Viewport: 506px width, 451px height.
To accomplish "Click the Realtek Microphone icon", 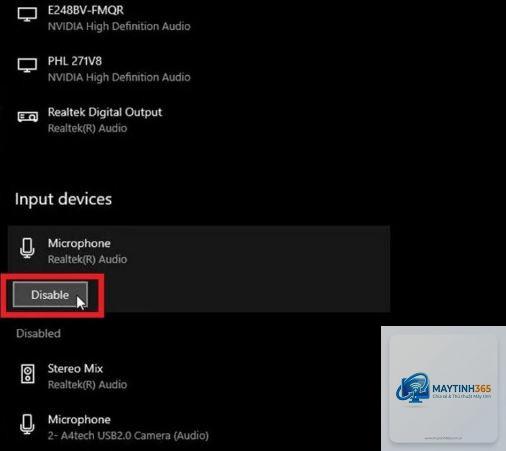I will [27, 248].
